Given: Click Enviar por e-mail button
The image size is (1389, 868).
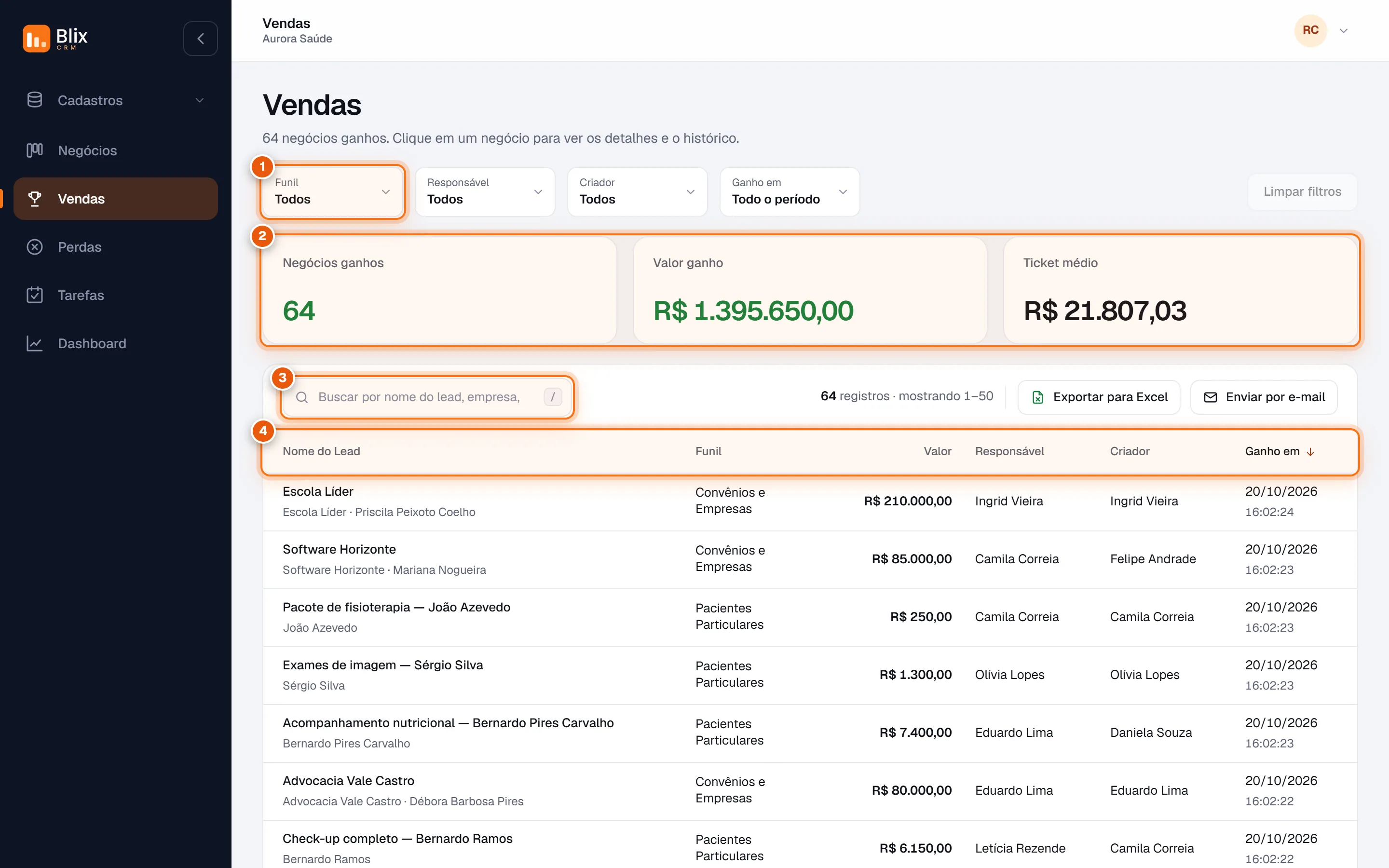Looking at the screenshot, I should coord(1264,397).
